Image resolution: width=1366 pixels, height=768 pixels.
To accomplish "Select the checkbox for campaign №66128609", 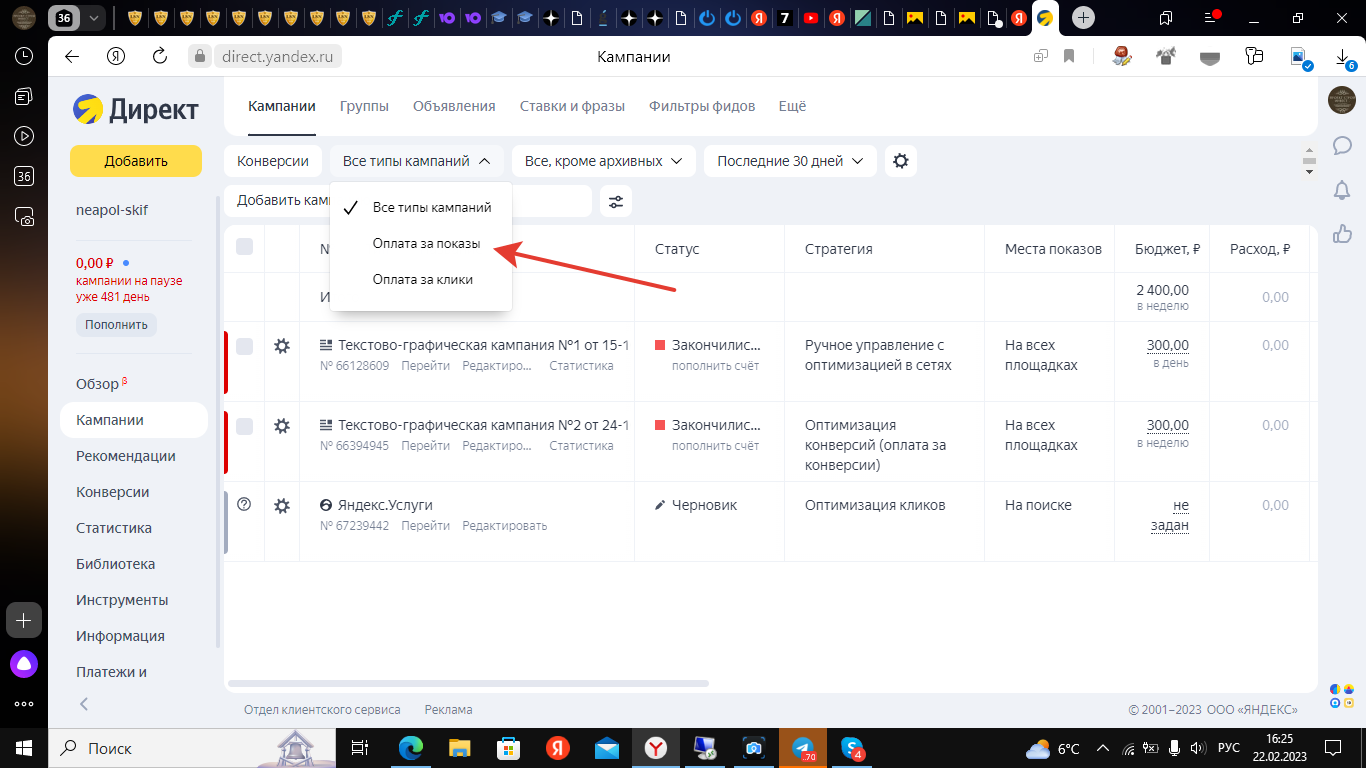I will pos(242,347).
